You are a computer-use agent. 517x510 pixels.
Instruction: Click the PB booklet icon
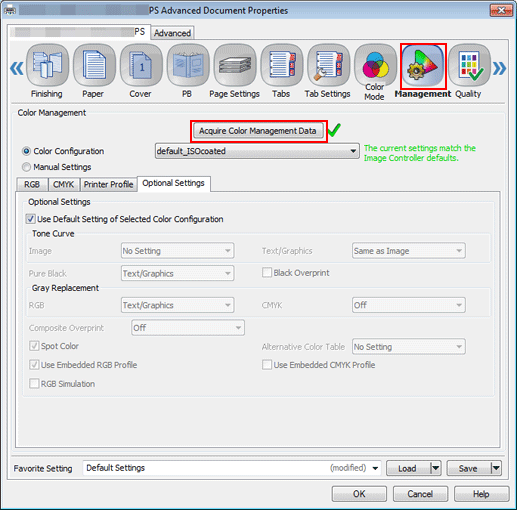(188, 65)
